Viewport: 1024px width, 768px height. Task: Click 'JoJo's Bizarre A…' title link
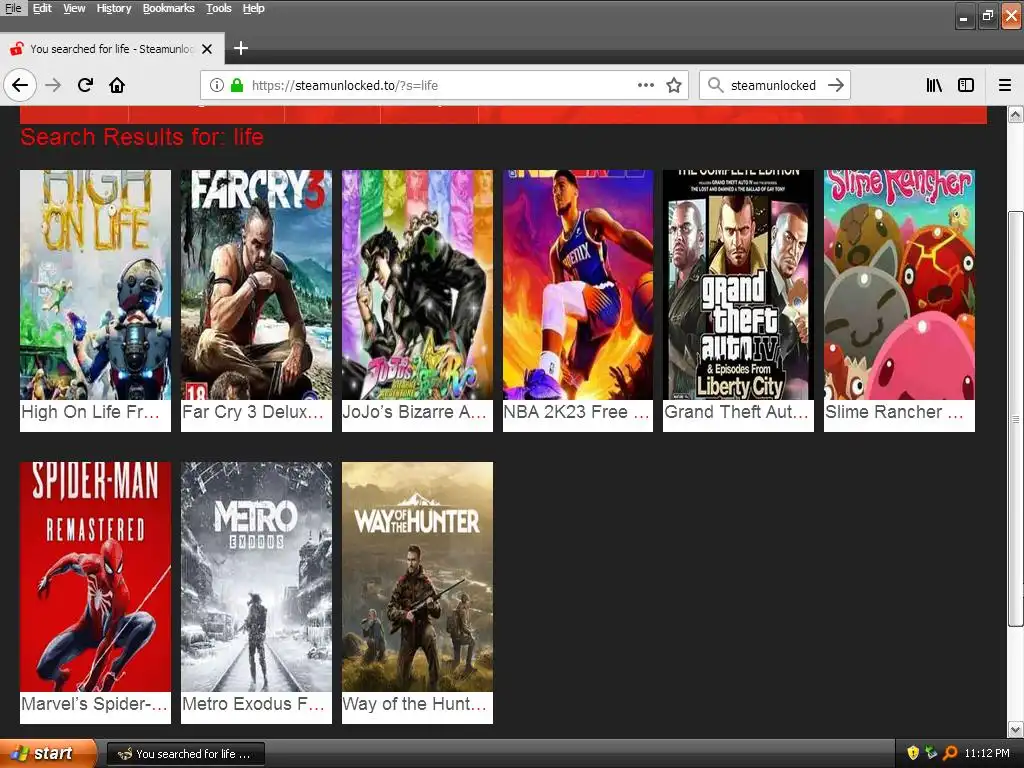414,412
